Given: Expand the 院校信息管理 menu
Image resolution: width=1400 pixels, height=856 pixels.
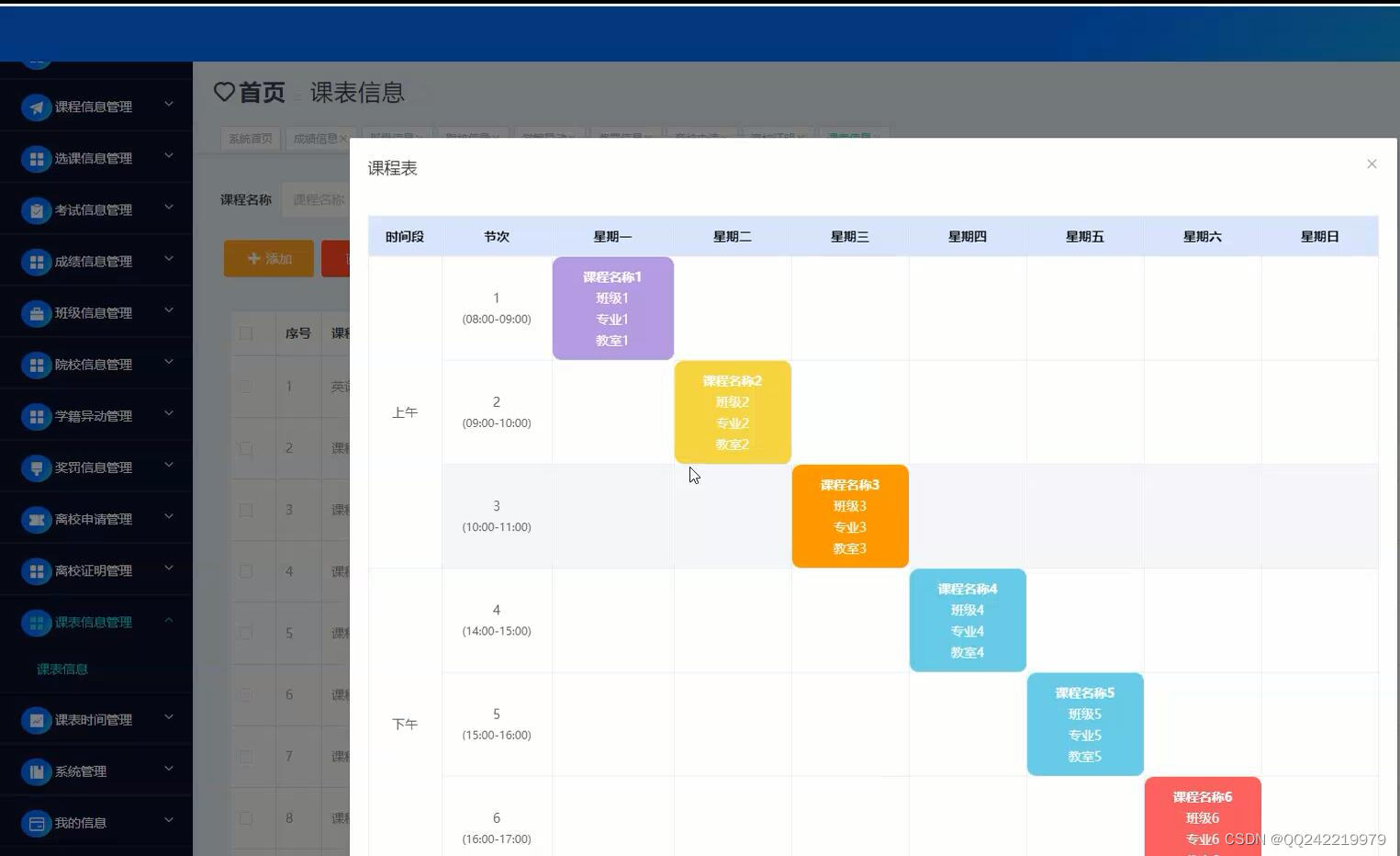Looking at the screenshot, I should pos(169,362).
